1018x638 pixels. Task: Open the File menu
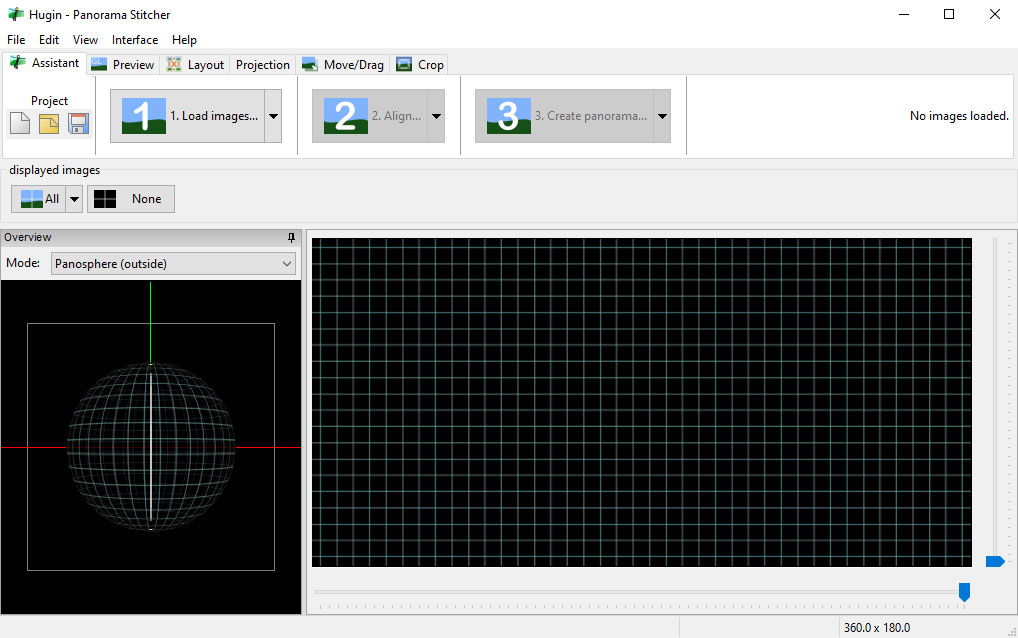tap(16, 40)
